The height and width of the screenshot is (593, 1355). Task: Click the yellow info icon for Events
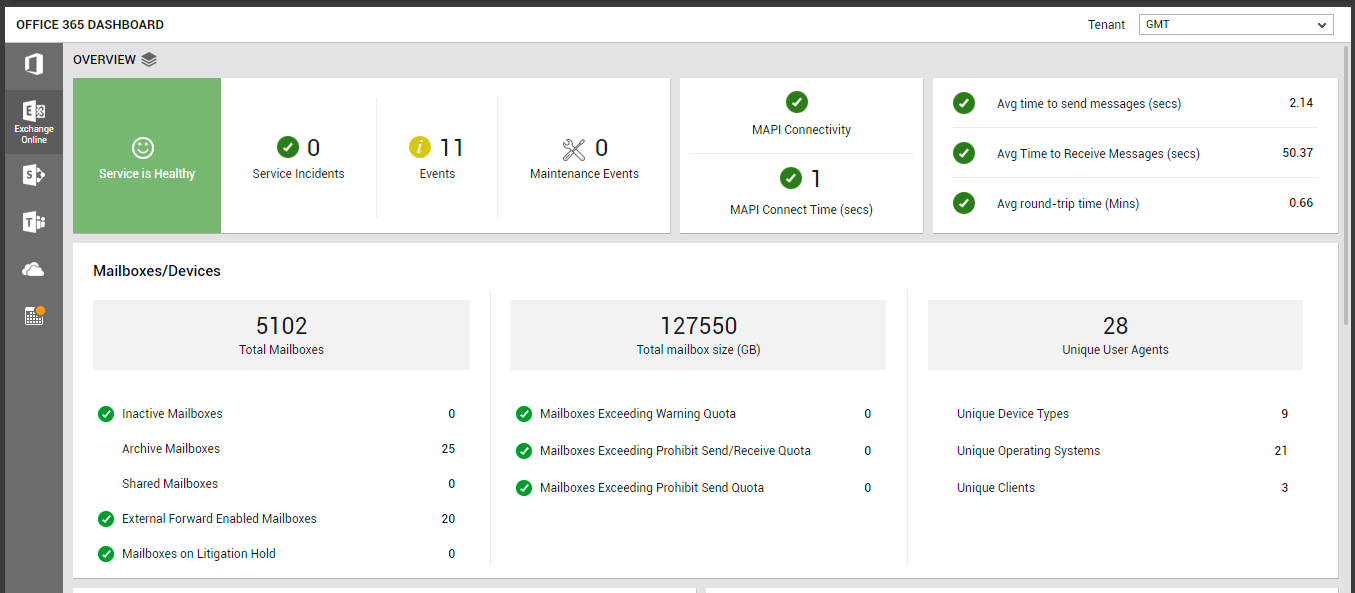coord(420,148)
